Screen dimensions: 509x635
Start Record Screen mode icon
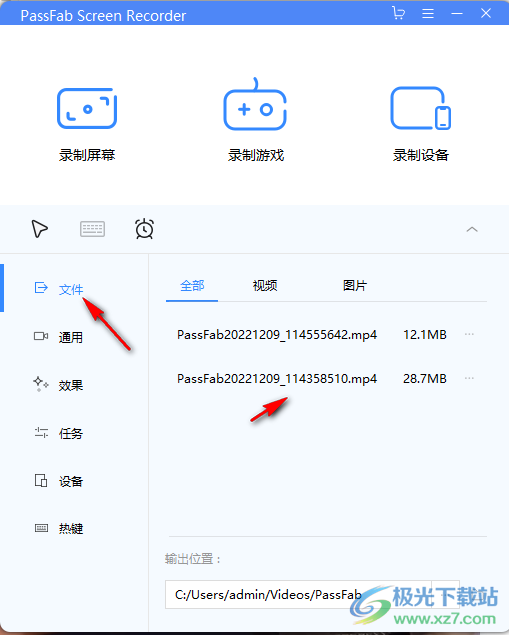(87, 108)
